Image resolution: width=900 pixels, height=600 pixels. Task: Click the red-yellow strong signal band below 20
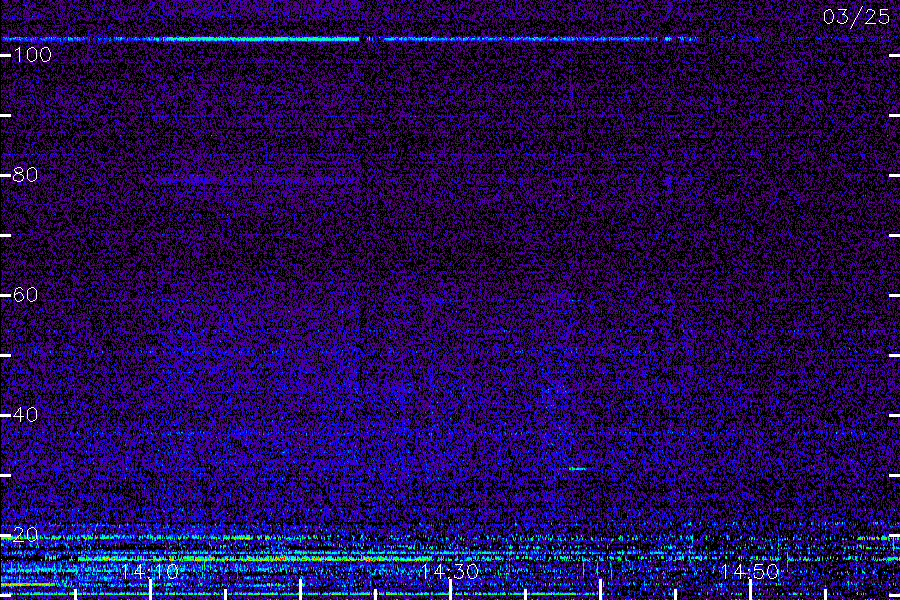click(x=255, y=558)
